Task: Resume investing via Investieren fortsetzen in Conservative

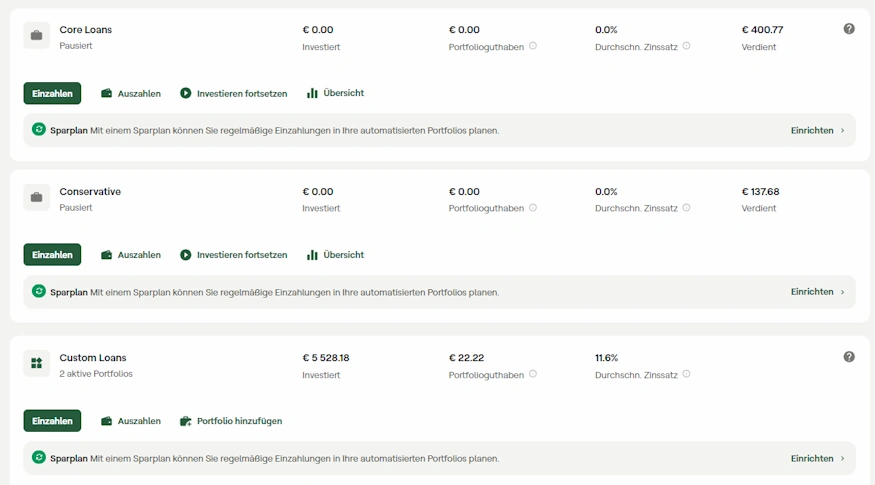Action: coord(234,255)
